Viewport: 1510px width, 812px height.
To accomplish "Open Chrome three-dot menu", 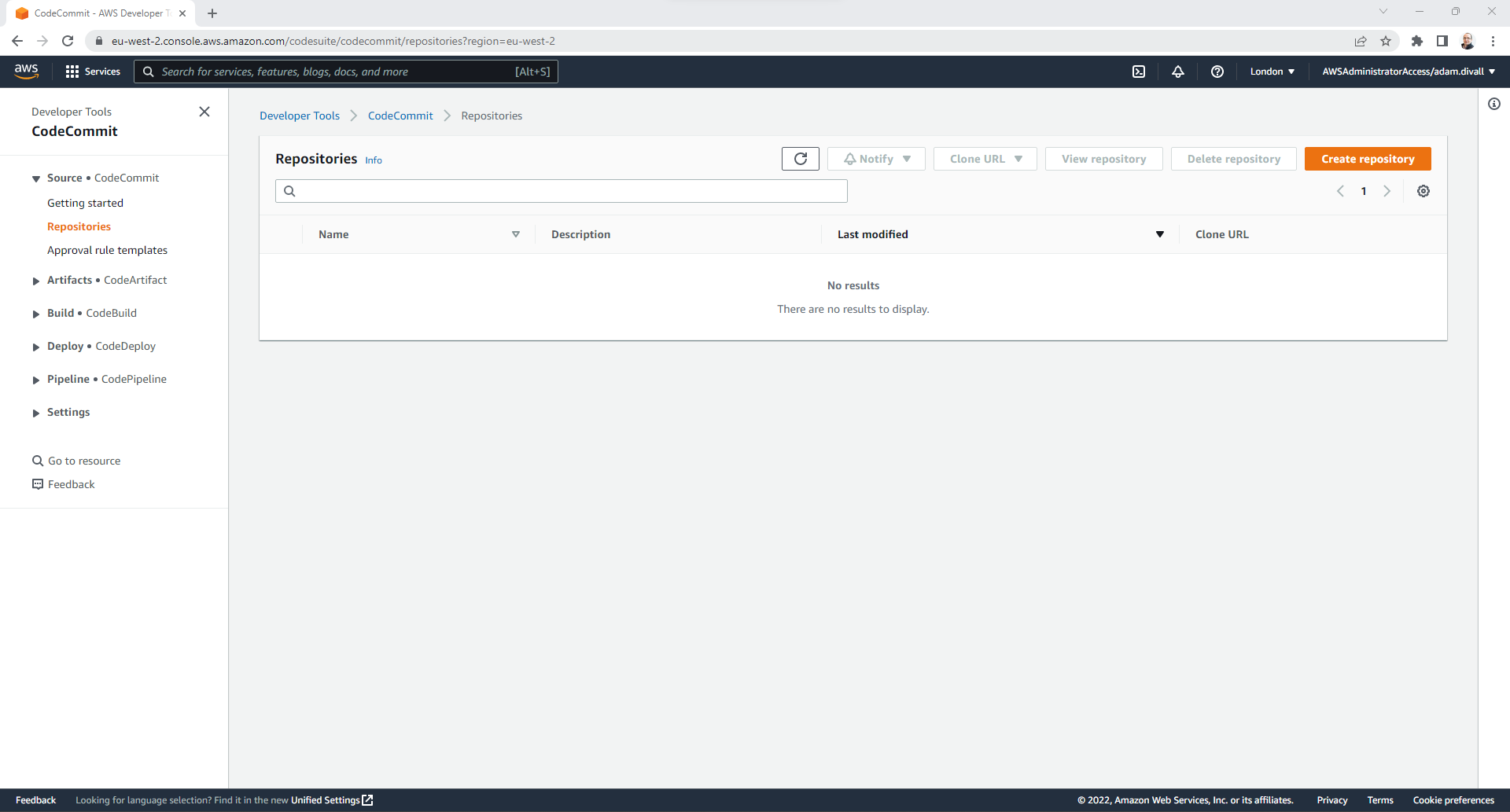I will click(1493, 41).
